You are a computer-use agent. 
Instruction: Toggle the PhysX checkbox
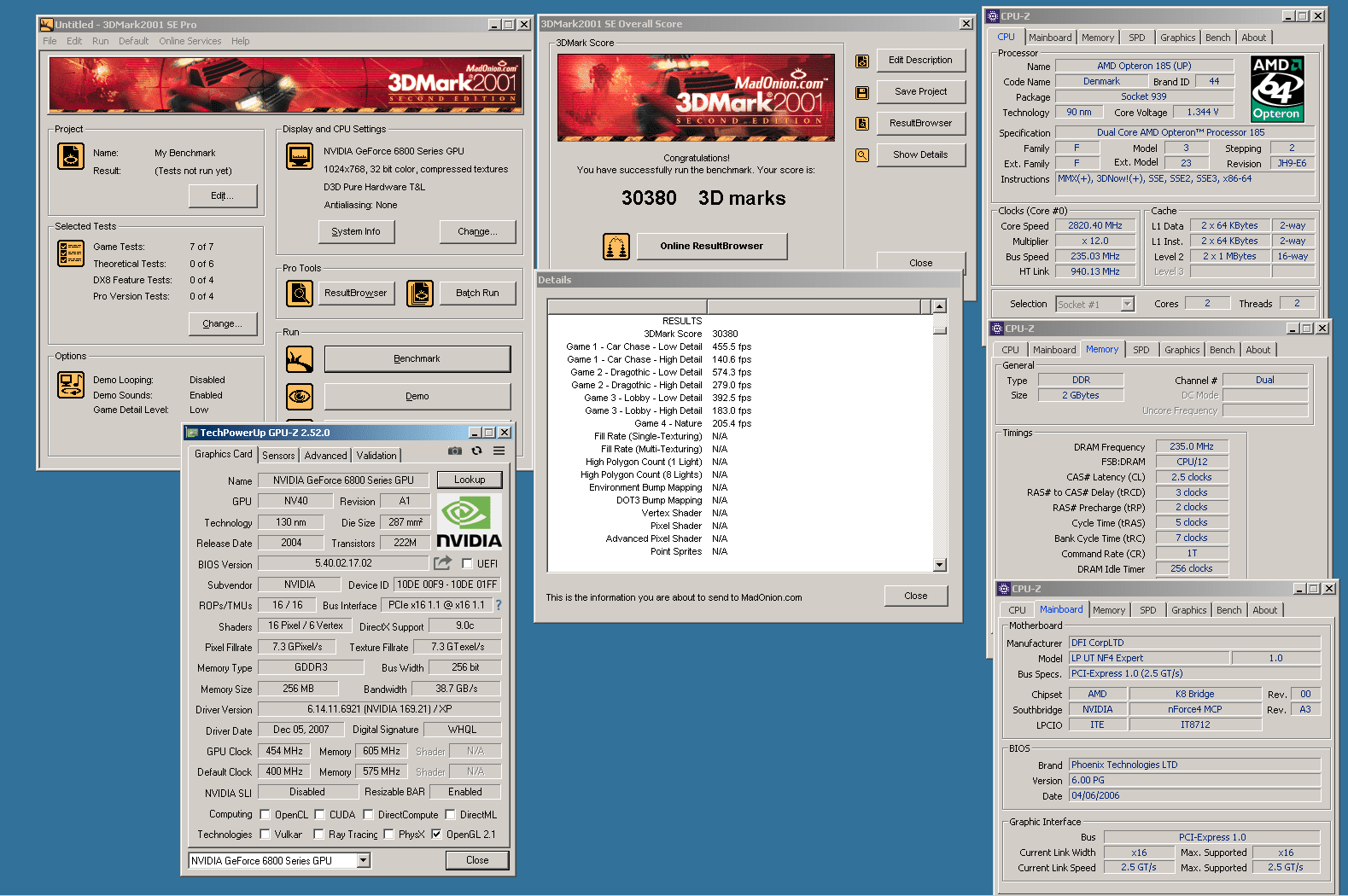388,835
